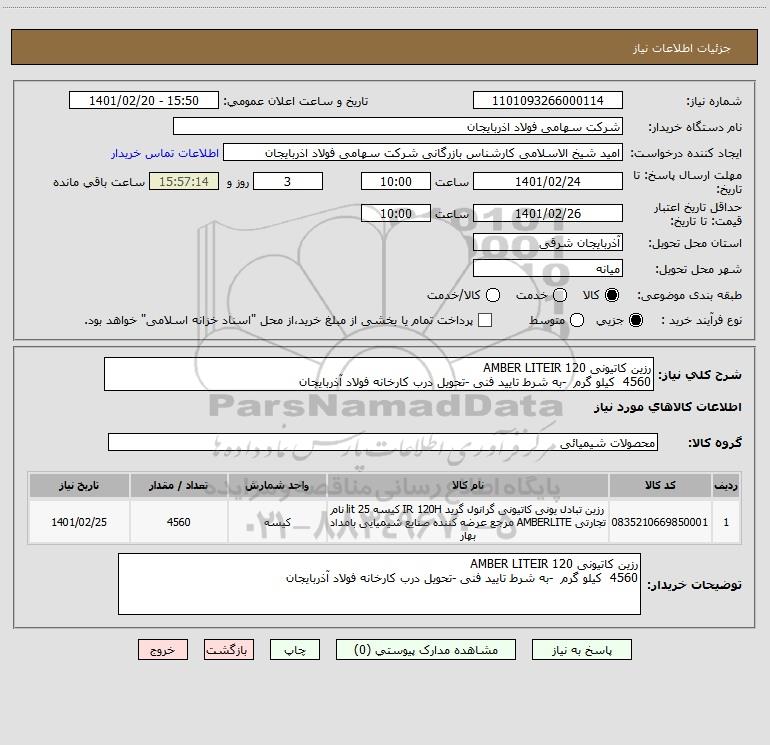
Task: Click the price validity time field 10:00
Action: (396, 213)
